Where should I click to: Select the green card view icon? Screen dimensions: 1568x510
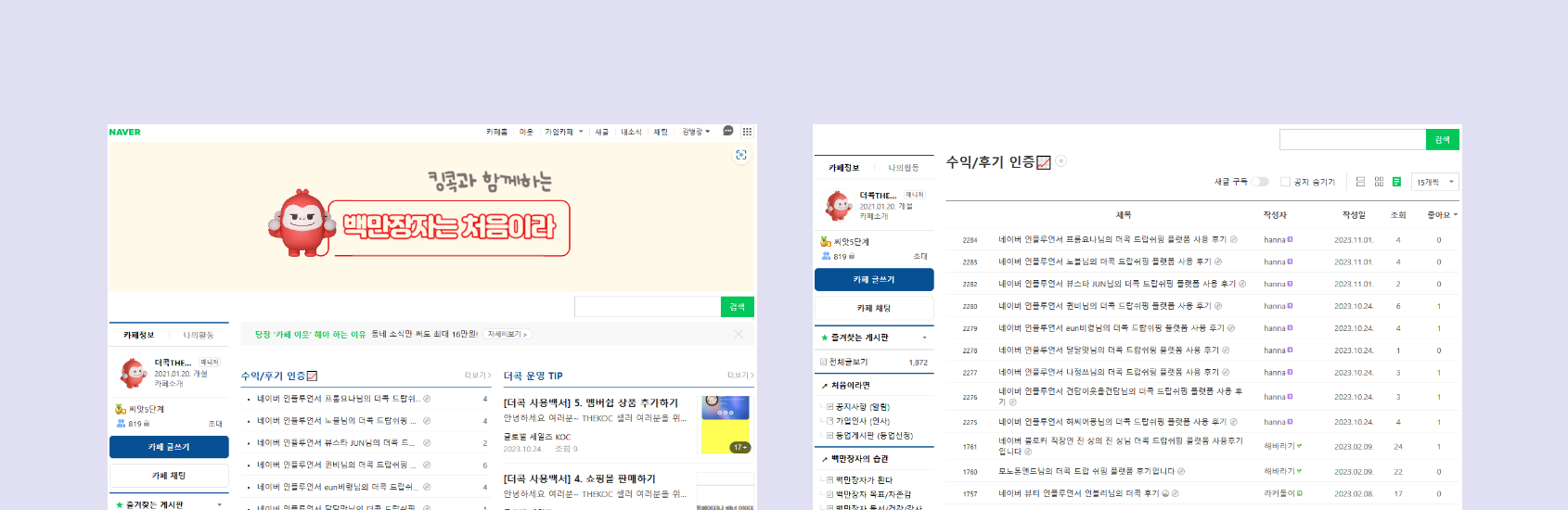coord(1396,182)
